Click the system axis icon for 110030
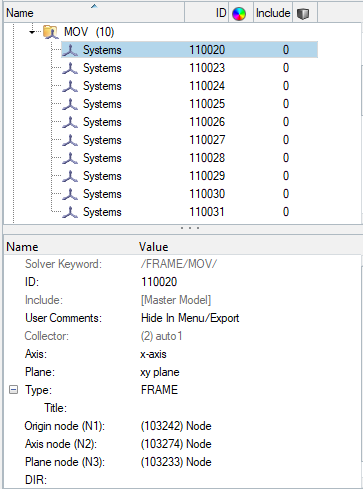Viewport: 363px width, 489px height. coord(70,194)
